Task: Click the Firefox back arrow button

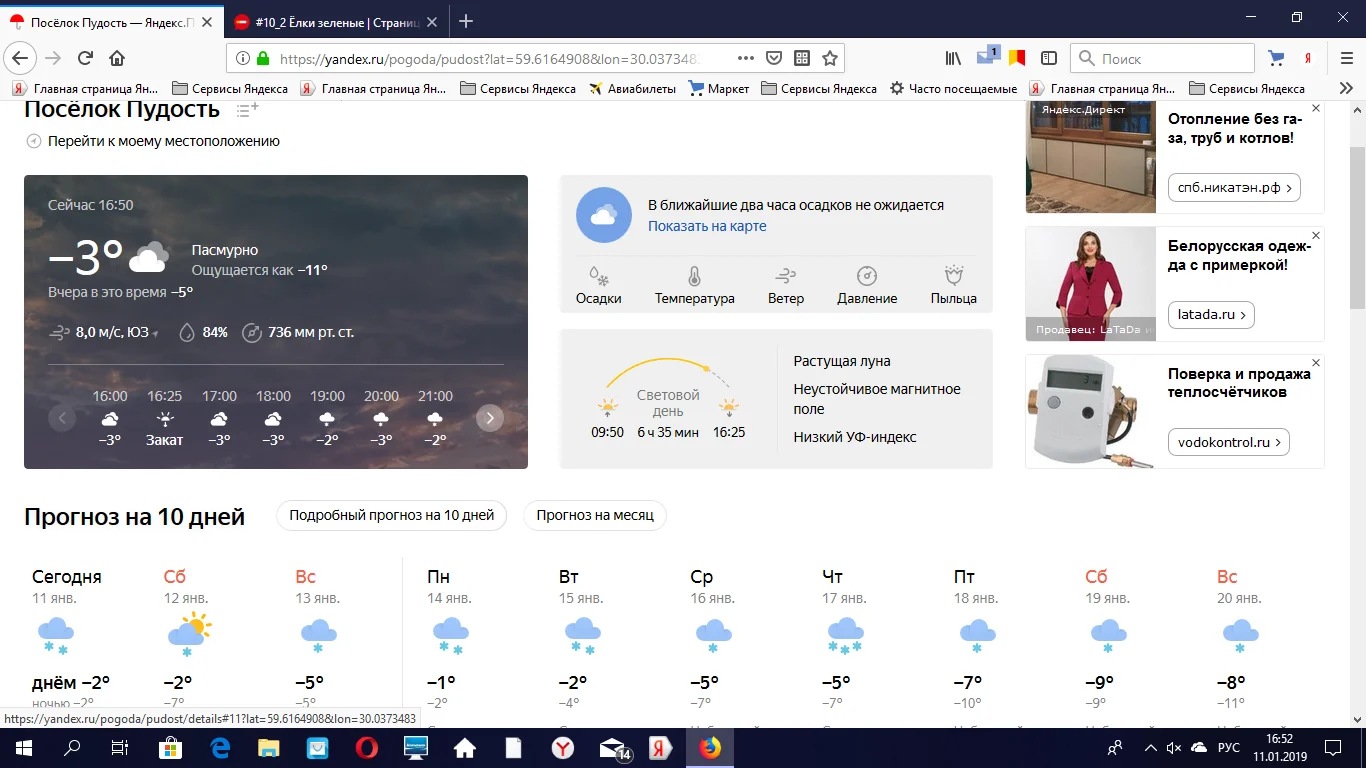Action: click(x=20, y=58)
